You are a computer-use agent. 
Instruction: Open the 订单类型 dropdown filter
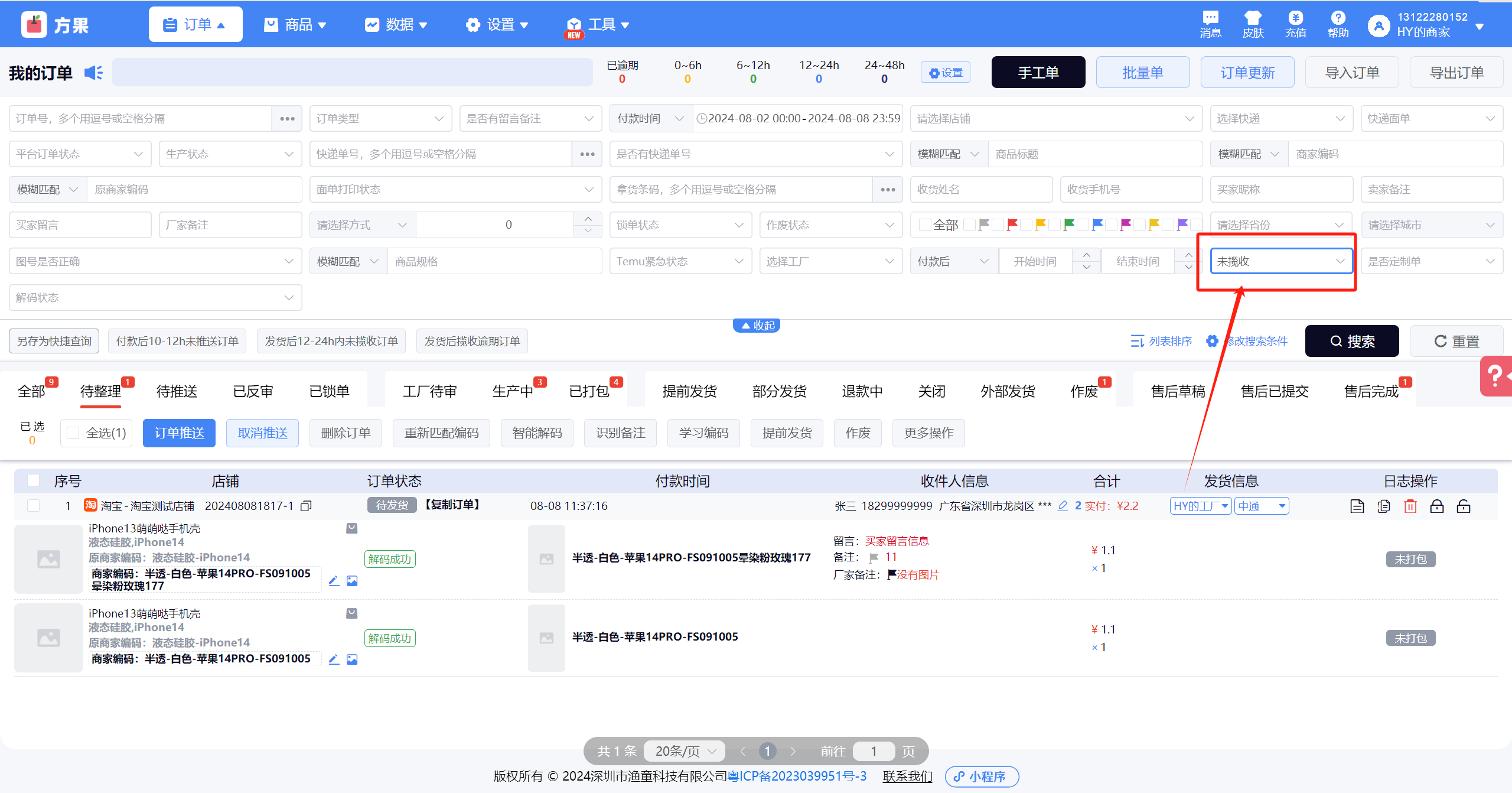380,119
